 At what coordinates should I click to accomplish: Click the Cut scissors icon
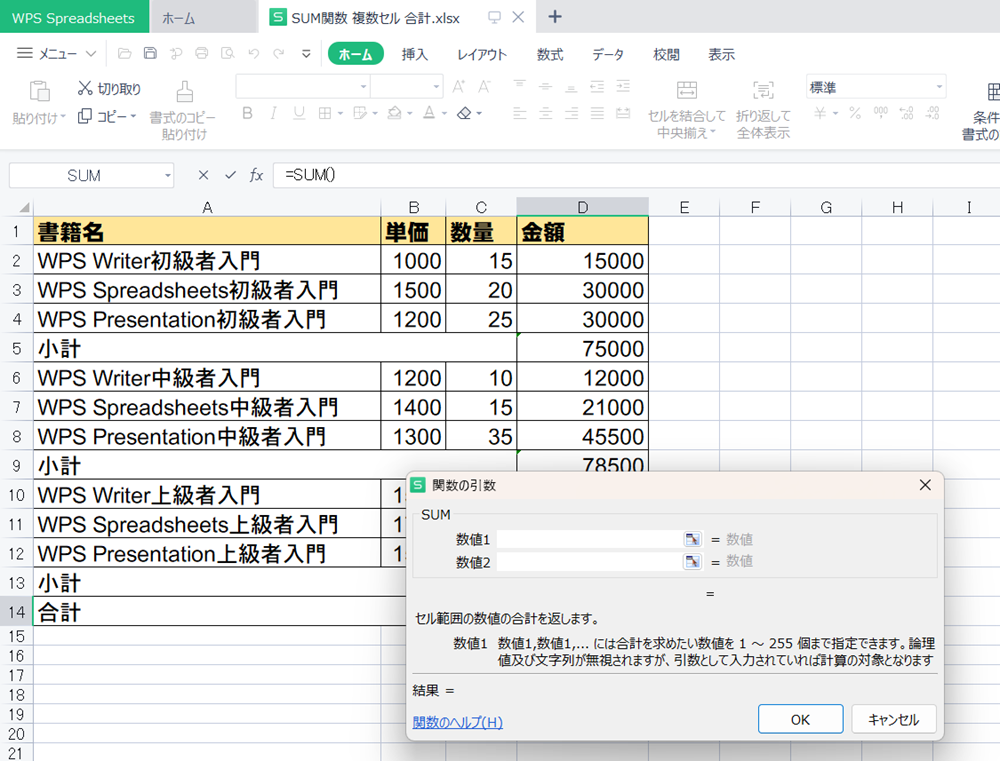click(85, 88)
